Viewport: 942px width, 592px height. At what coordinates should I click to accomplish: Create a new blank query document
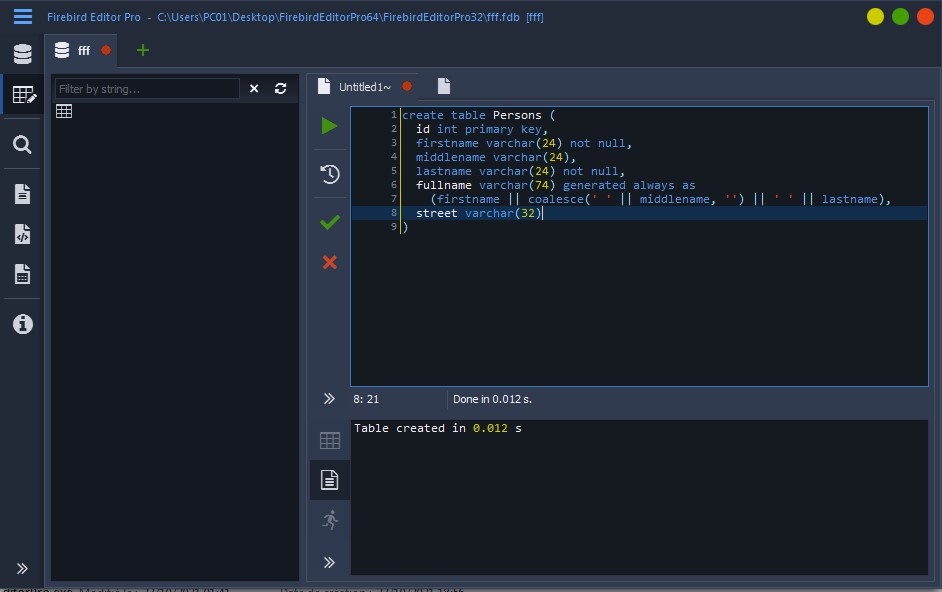pos(444,87)
